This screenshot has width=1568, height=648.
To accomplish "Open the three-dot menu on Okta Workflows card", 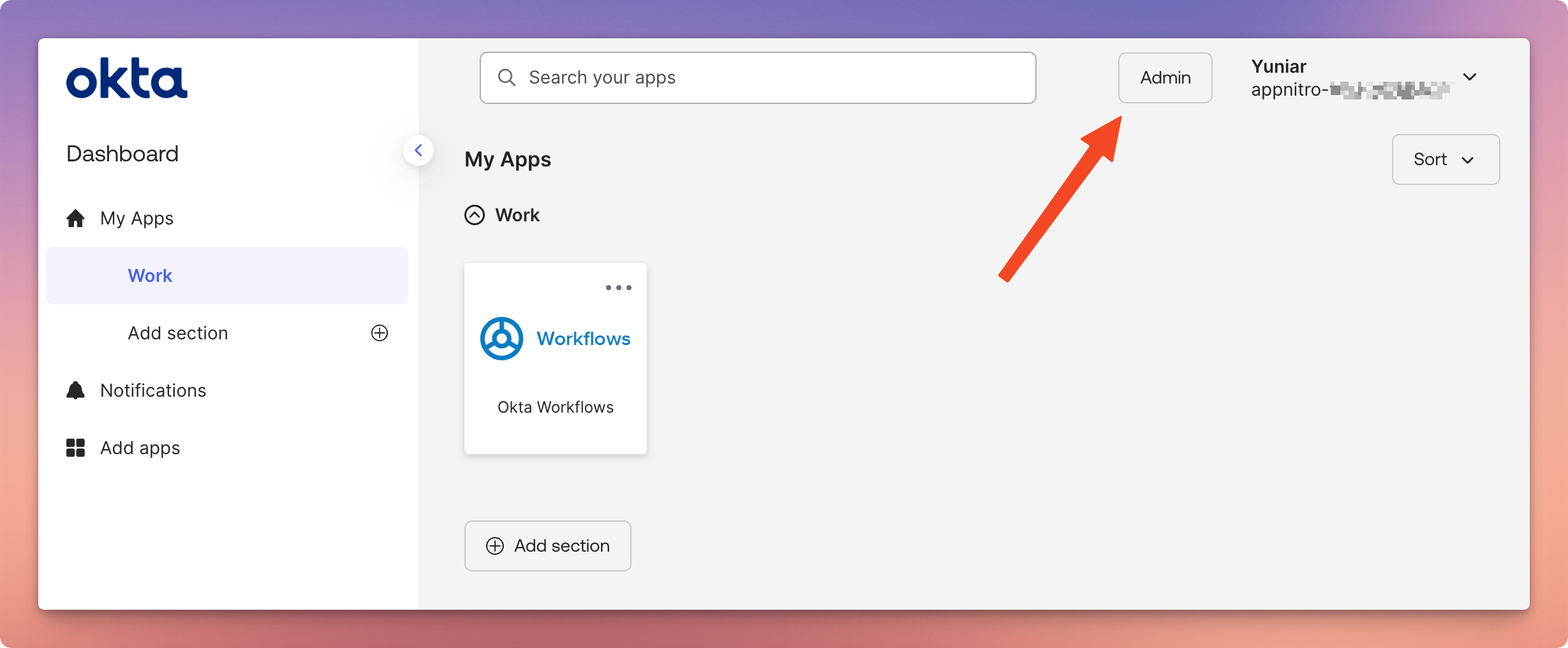I will coord(619,288).
